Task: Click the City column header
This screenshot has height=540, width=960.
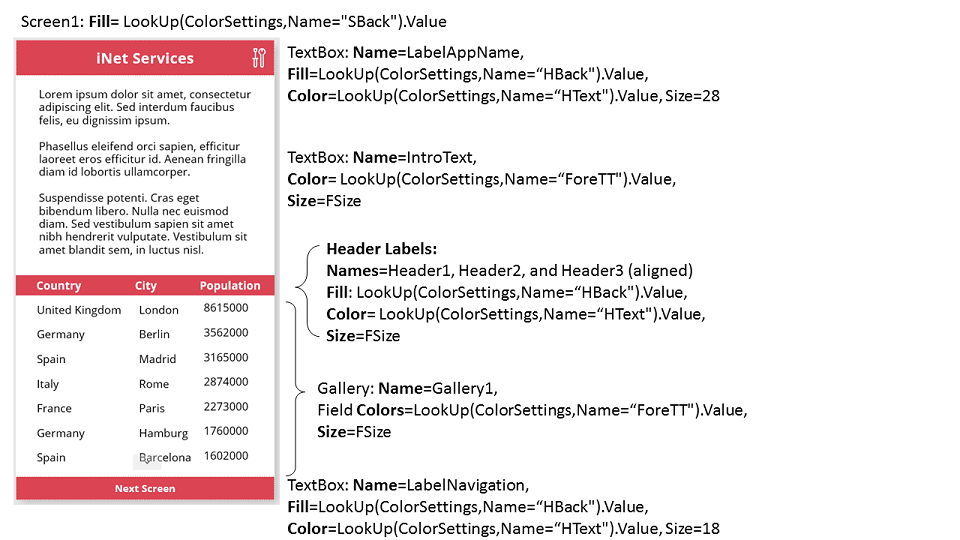Action: [146, 286]
